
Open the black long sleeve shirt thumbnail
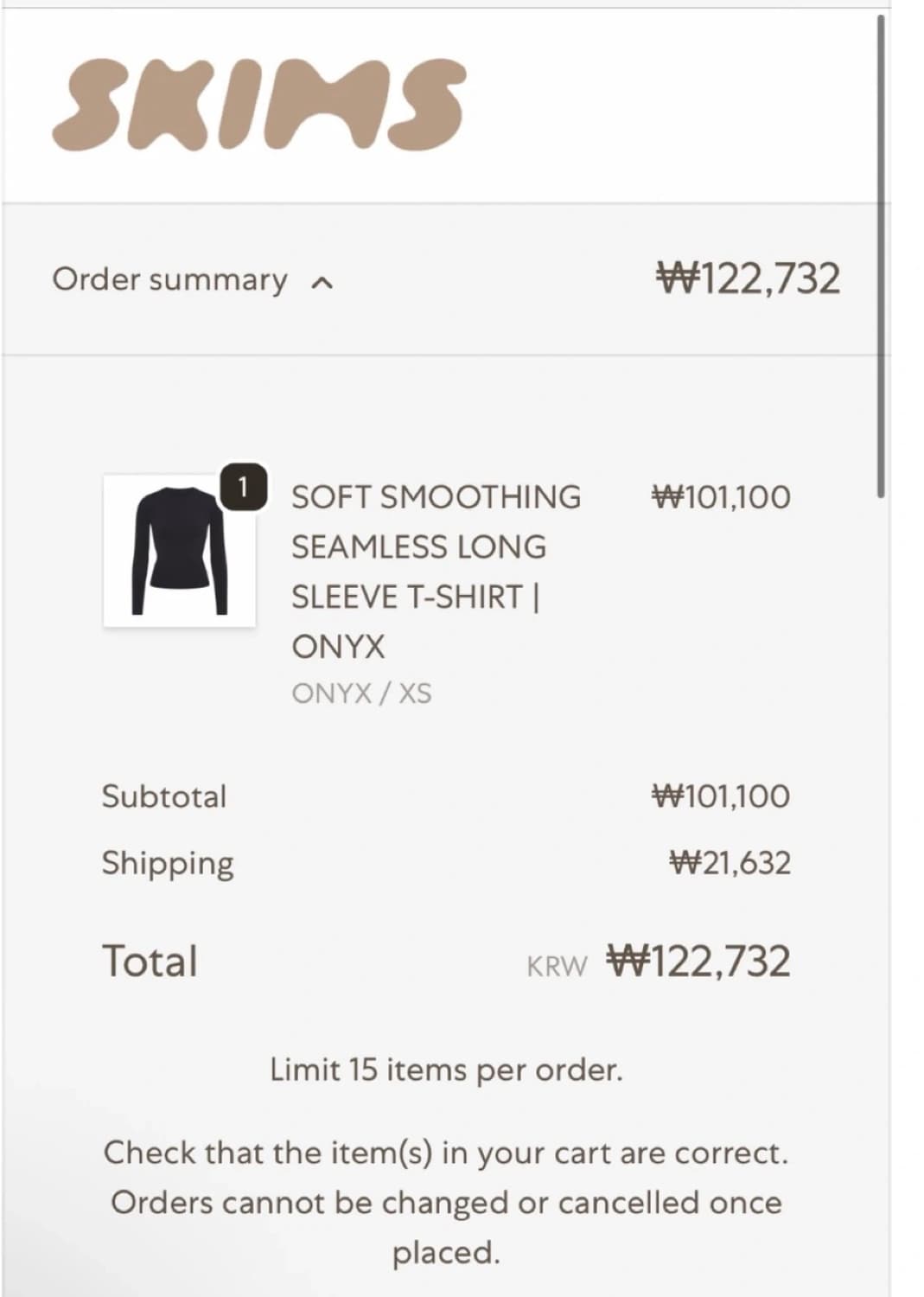pyautogui.click(x=180, y=551)
